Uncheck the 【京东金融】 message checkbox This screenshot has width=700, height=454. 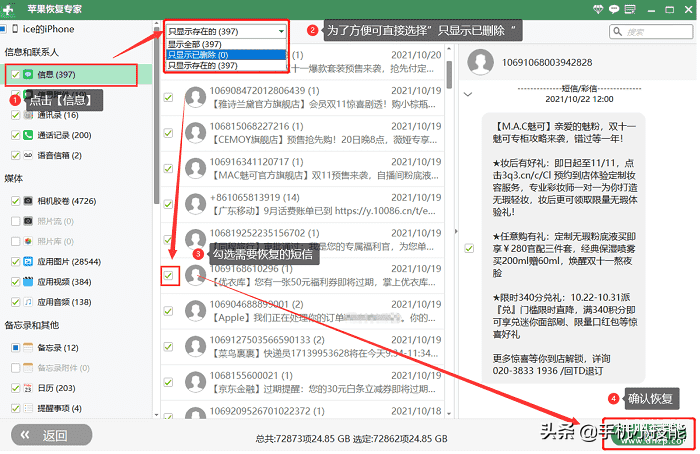[168, 382]
